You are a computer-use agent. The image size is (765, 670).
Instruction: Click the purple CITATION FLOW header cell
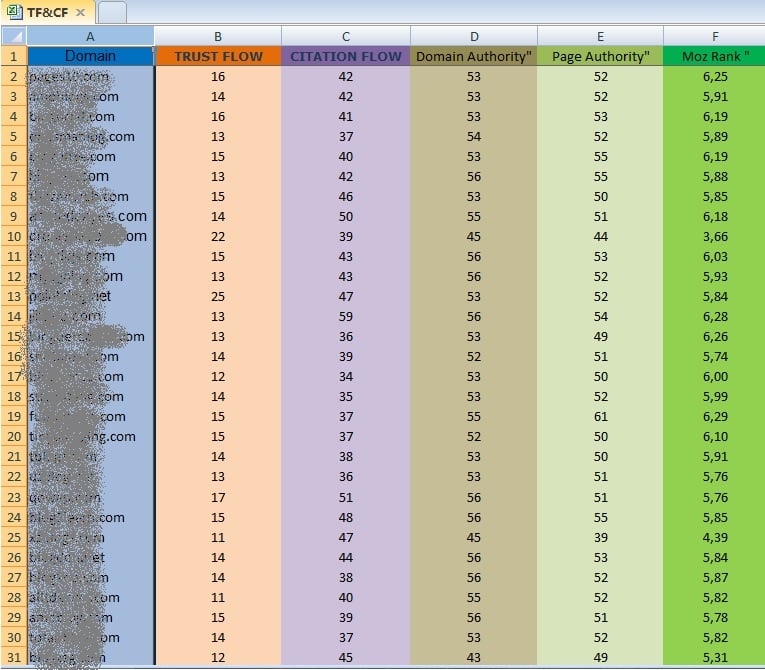point(345,56)
